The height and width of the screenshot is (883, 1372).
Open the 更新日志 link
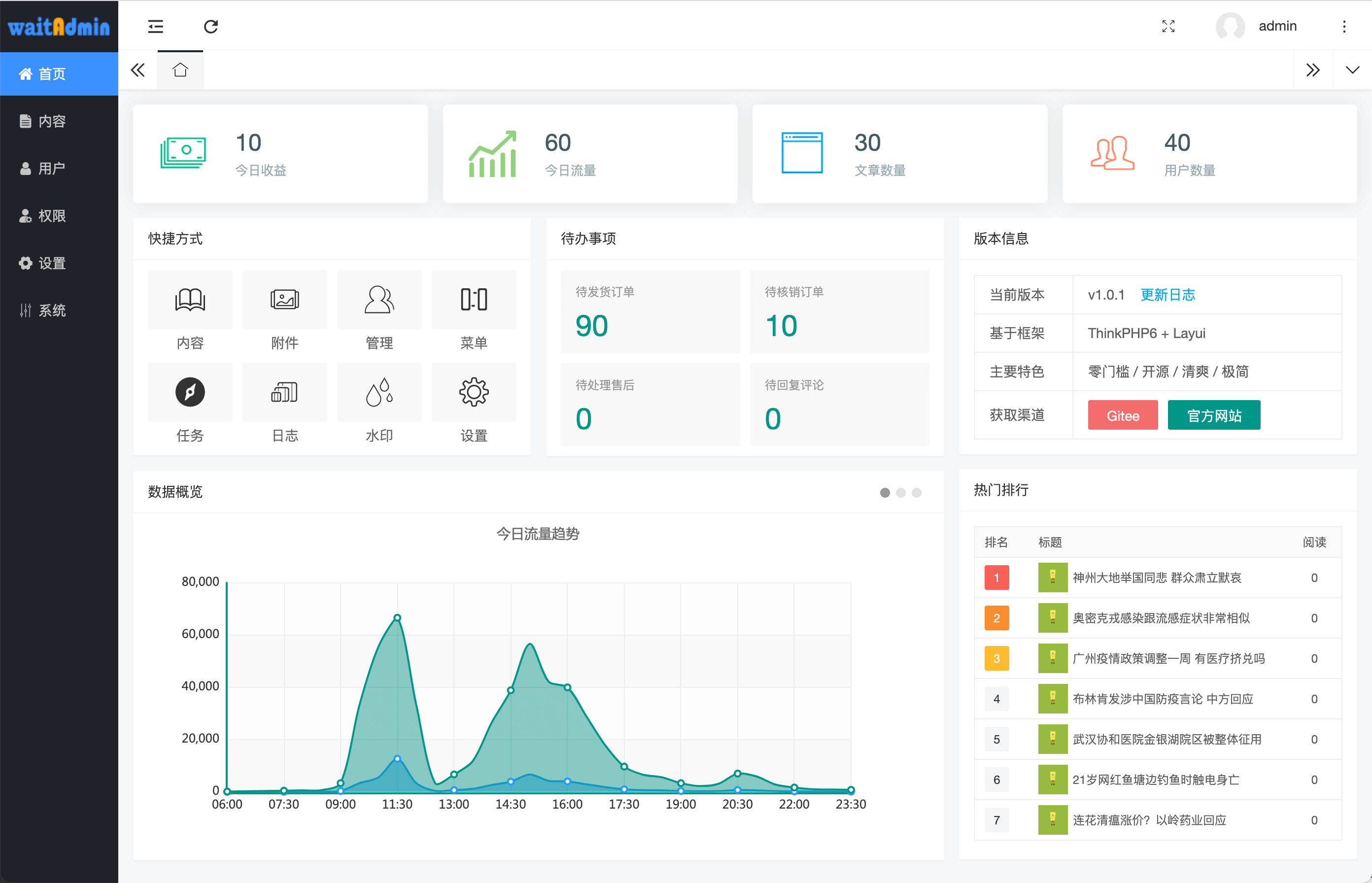(x=1168, y=295)
